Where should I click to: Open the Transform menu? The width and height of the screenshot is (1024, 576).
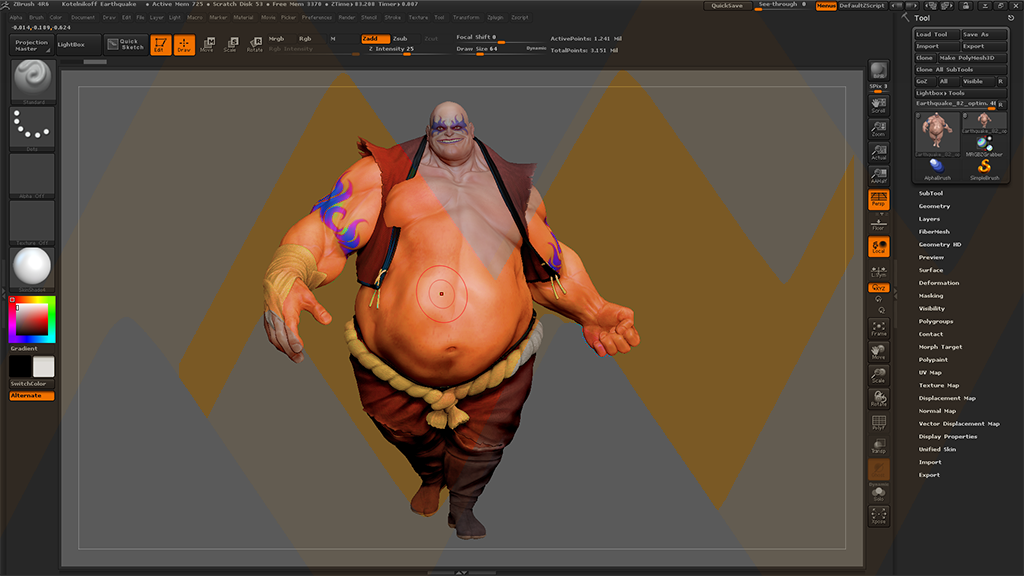(x=466, y=18)
